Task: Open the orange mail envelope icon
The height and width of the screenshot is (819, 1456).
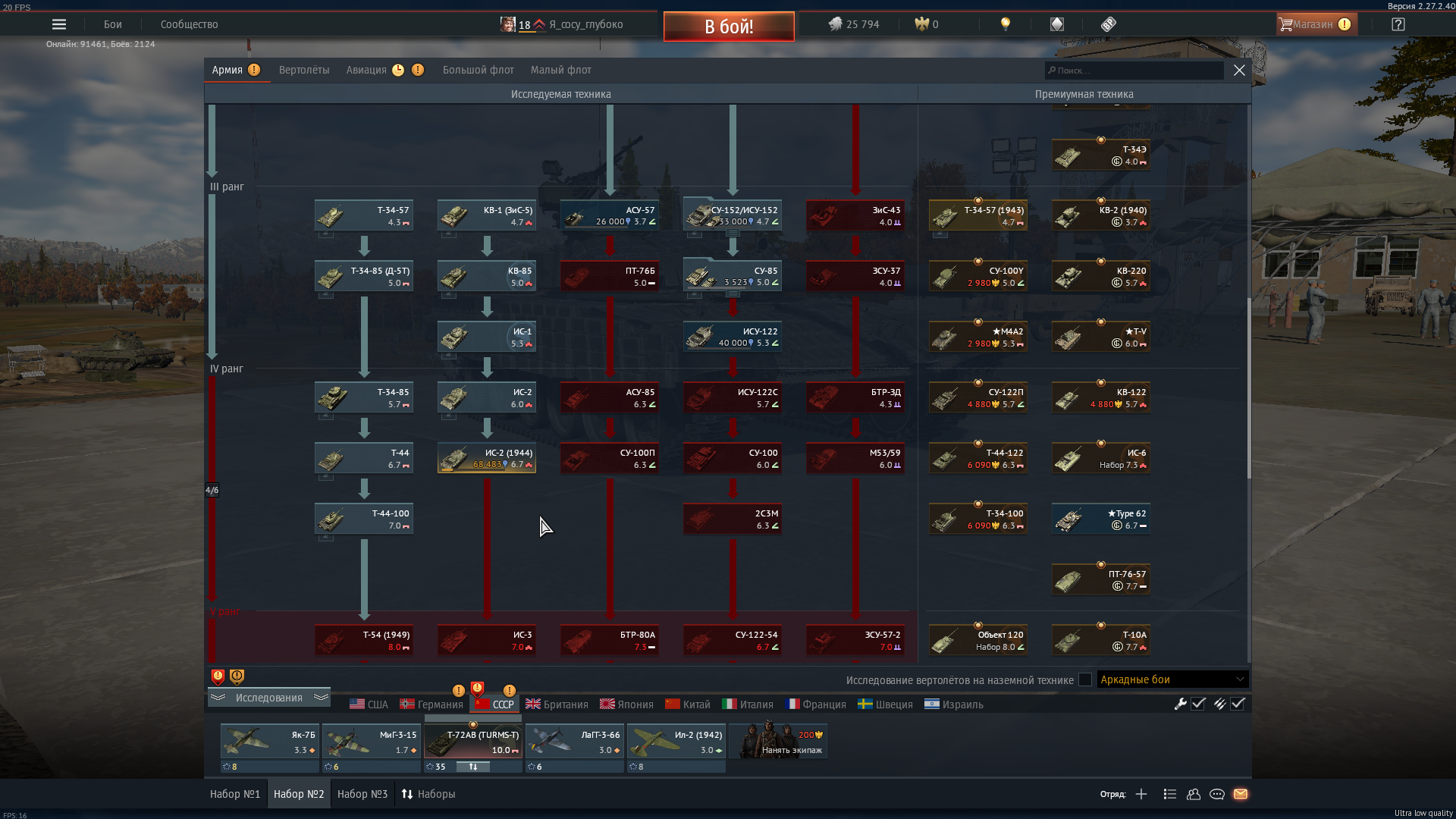Action: pos(1241,794)
